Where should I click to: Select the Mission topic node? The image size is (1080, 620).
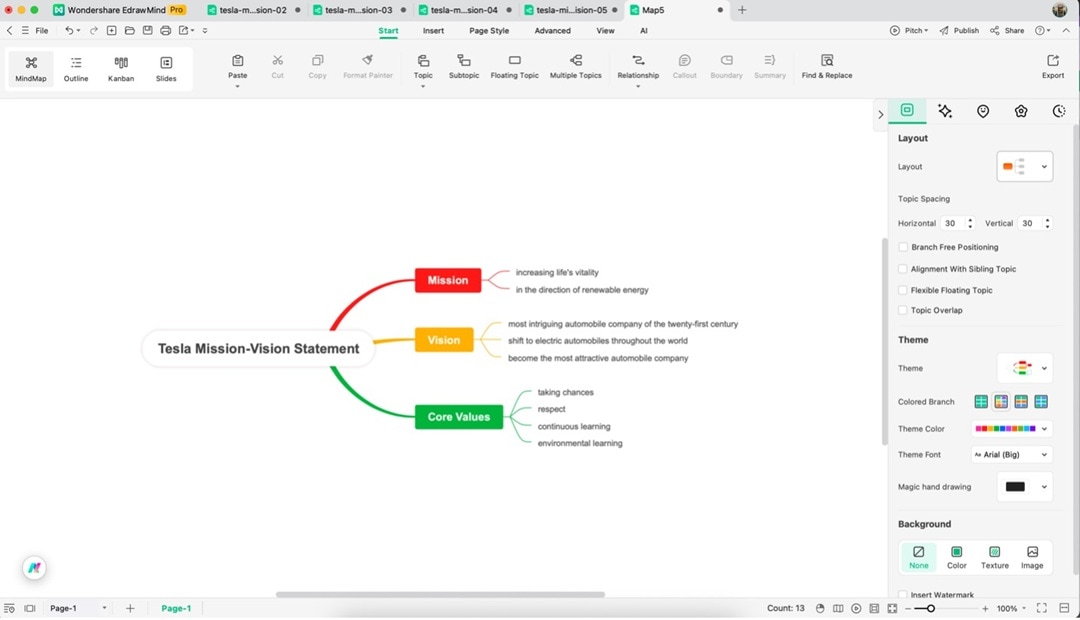[x=448, y=280]
